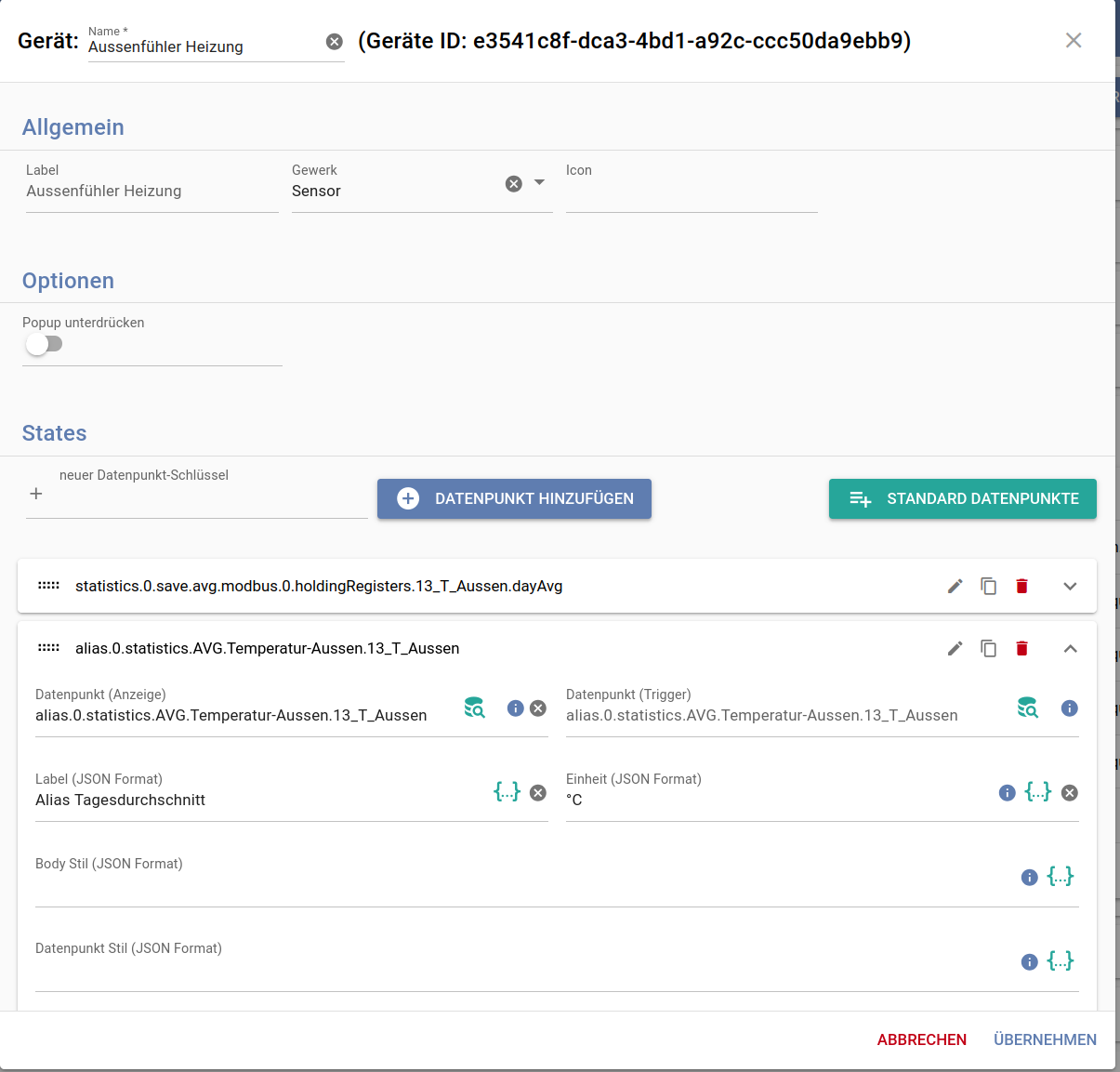
Task: Edit the statistics.0.save.avg dayAvg datapoint key
Action: (x=955, y=586)
